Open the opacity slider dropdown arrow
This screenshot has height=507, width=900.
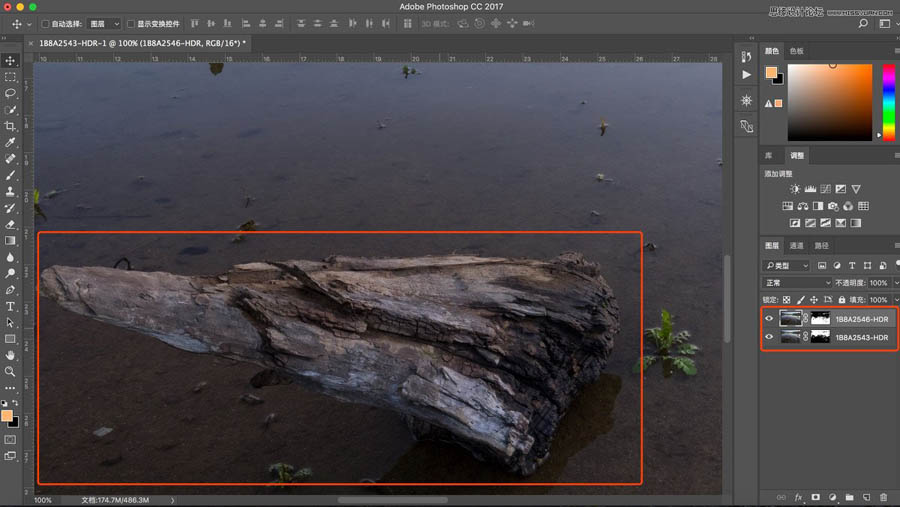[x=895, y=282]
